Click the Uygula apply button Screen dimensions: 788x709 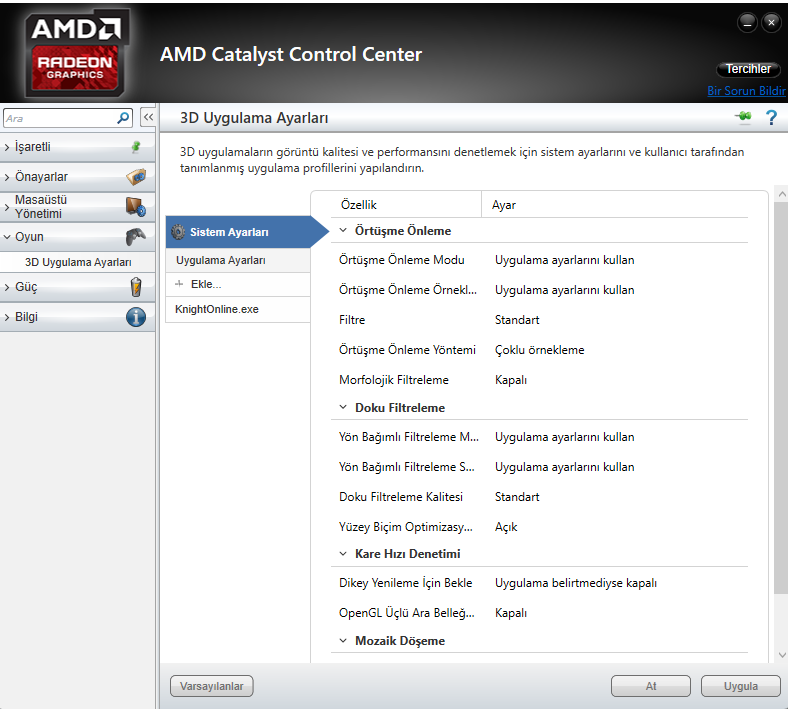pyautogui.click(x=741, y=686)
